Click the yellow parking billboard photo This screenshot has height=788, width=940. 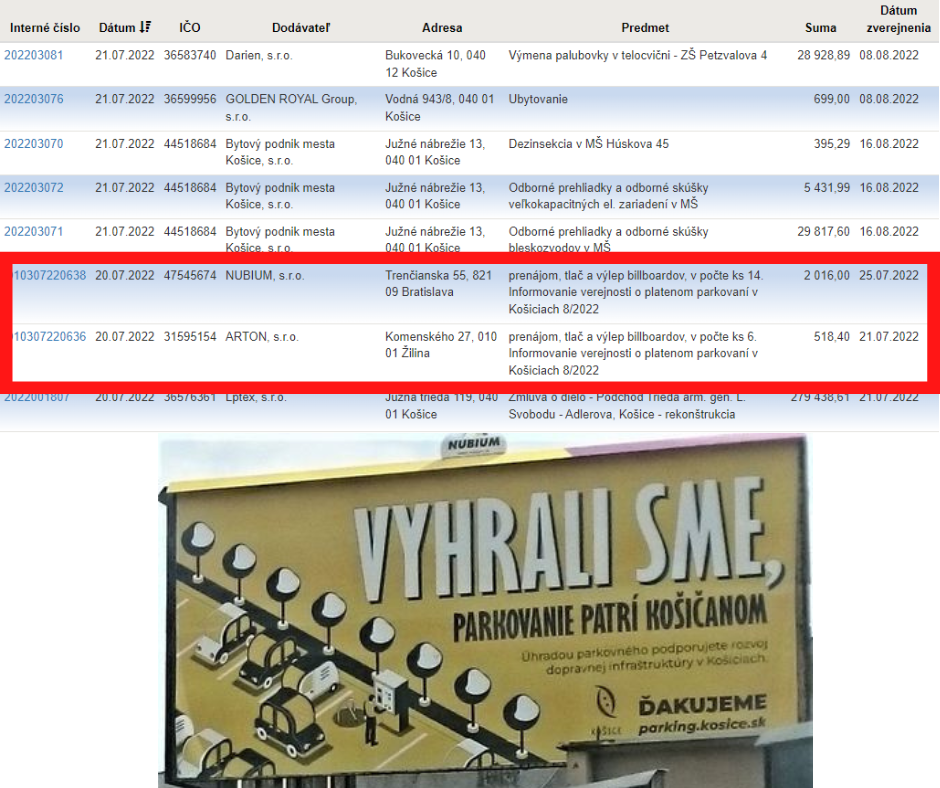(x=484, y=610)
